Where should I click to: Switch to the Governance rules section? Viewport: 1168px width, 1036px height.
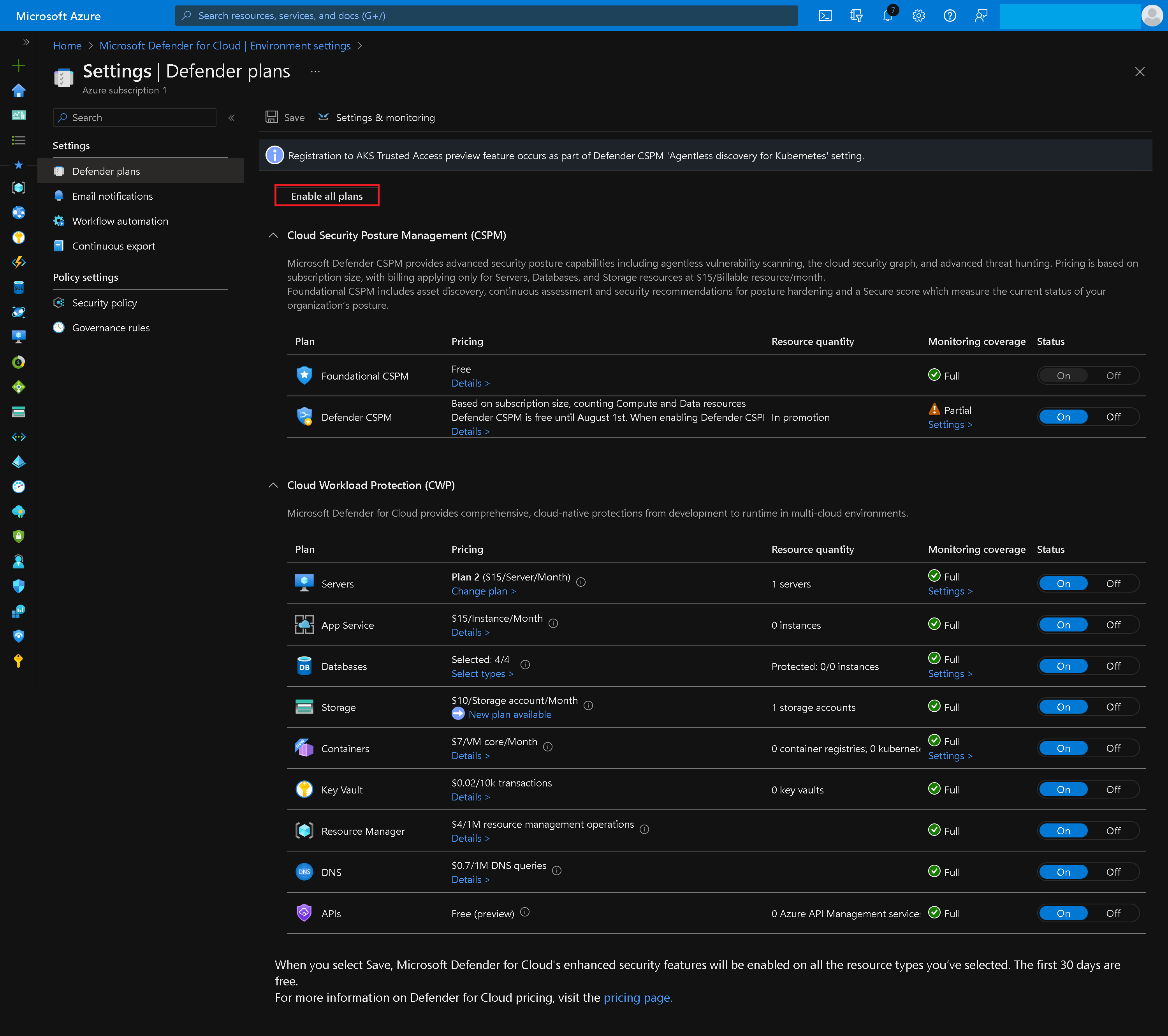click(110, 327)
